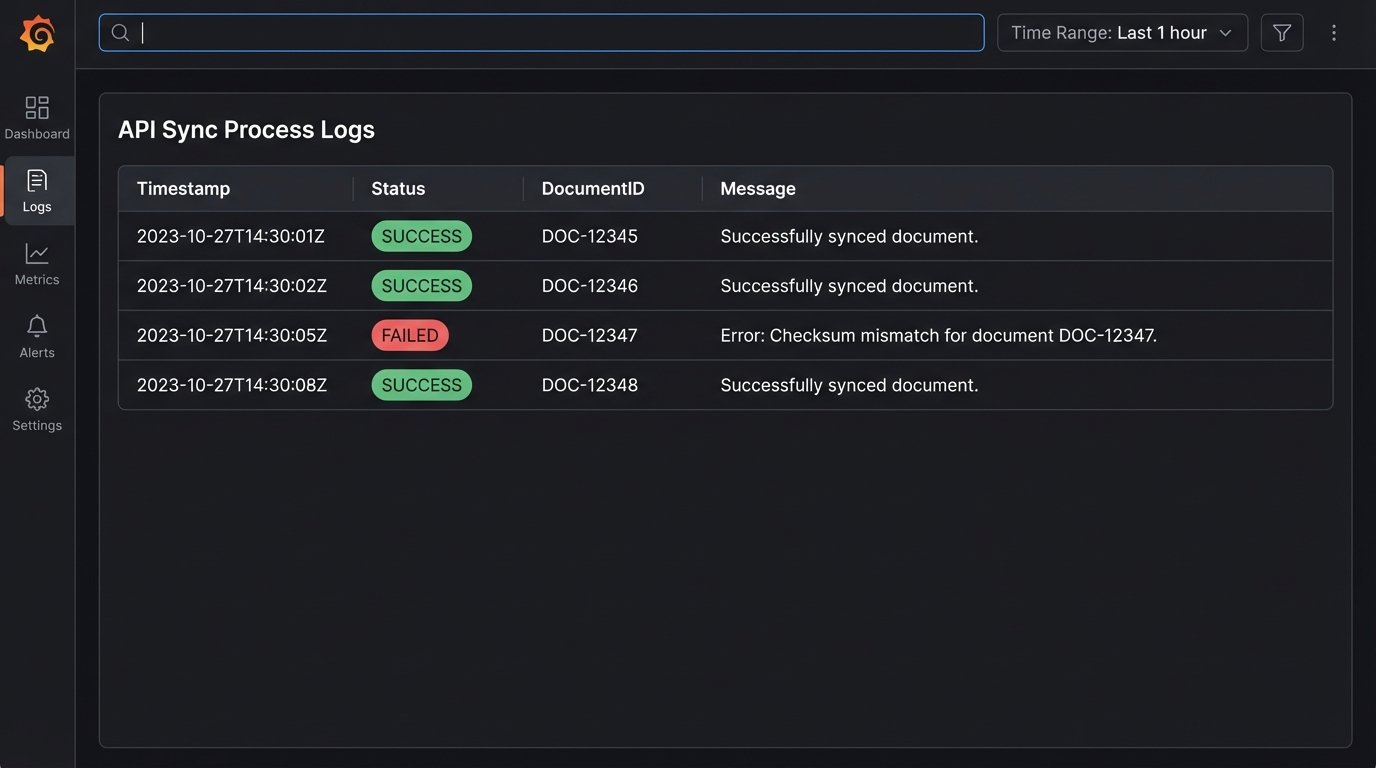Click the FAILED status badge

[410, 335]
